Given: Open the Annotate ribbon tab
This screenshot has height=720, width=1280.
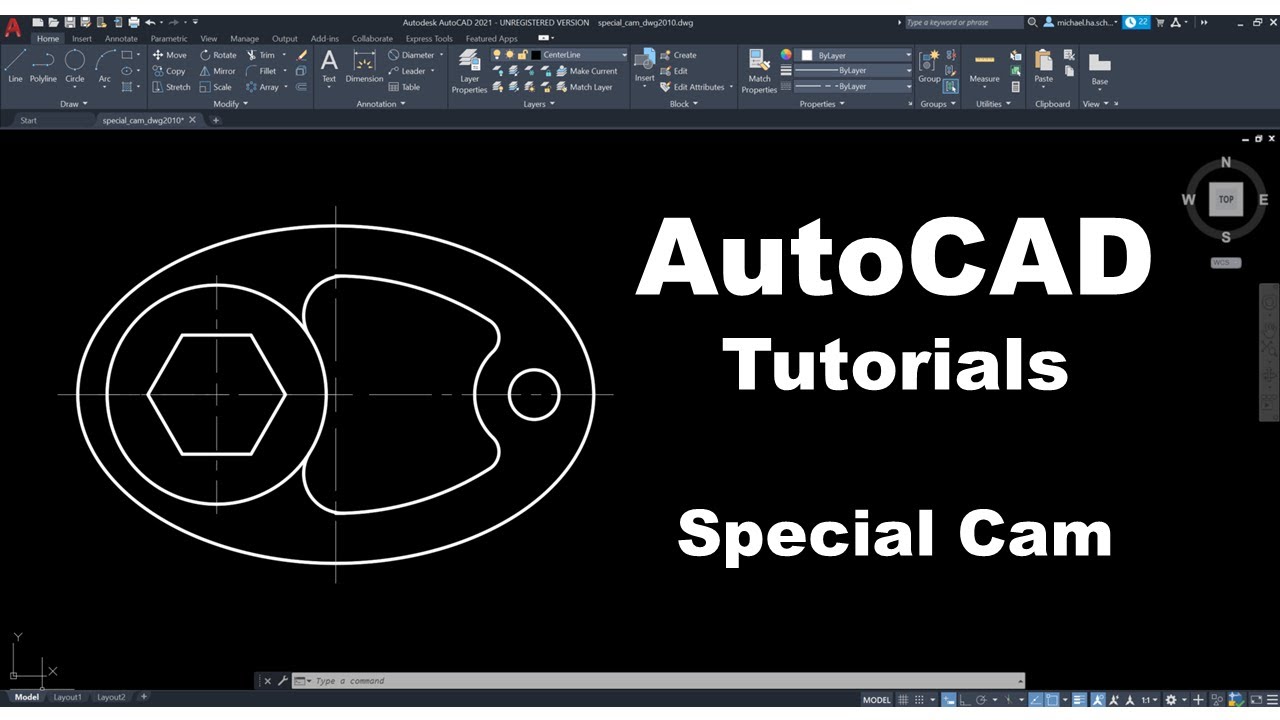Looking at the screenshot, I should pyautogui.click(x=121, y=39).
